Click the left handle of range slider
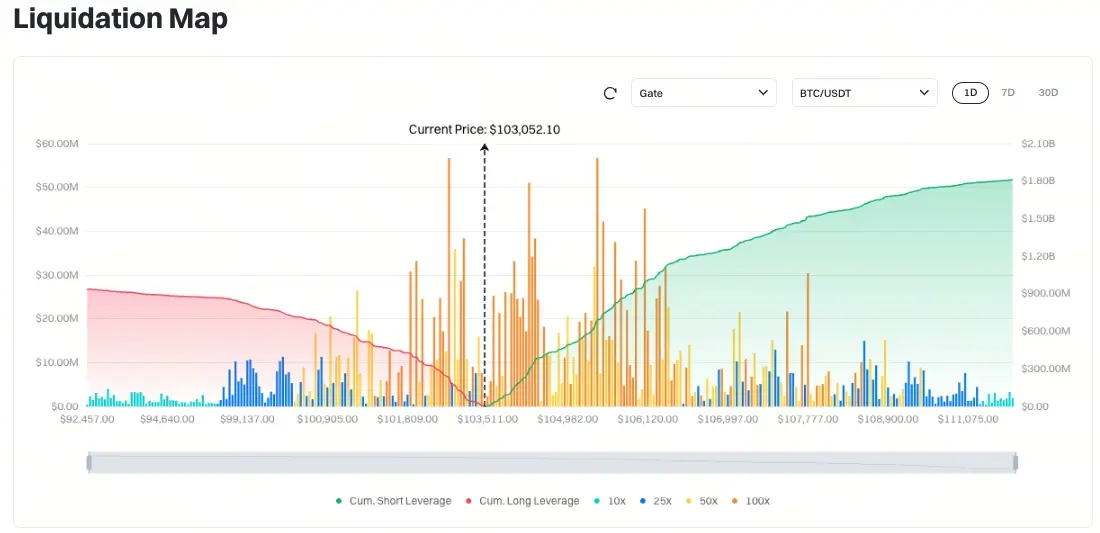The width and height of the screenshot is (1100, 533). click(89, 462)
